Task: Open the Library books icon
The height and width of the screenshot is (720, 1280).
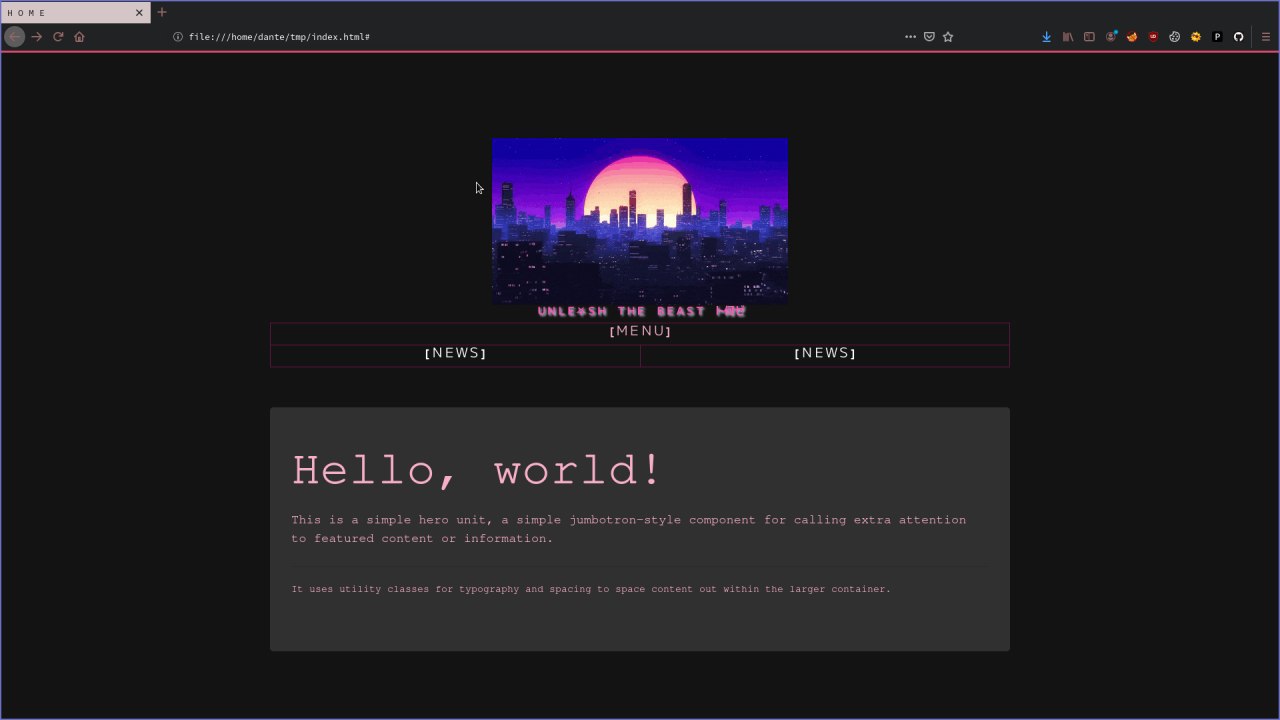Action: pos(1068,37)
